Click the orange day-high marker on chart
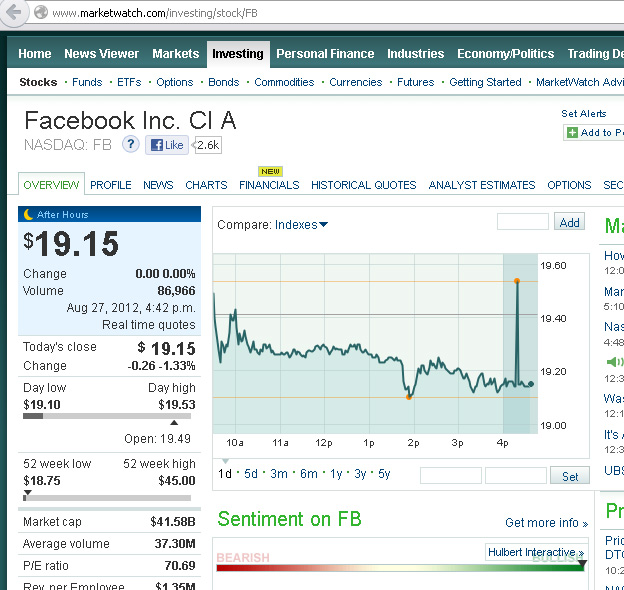The width and height of the screenshot is (624, 590). (x=517, y=281)
